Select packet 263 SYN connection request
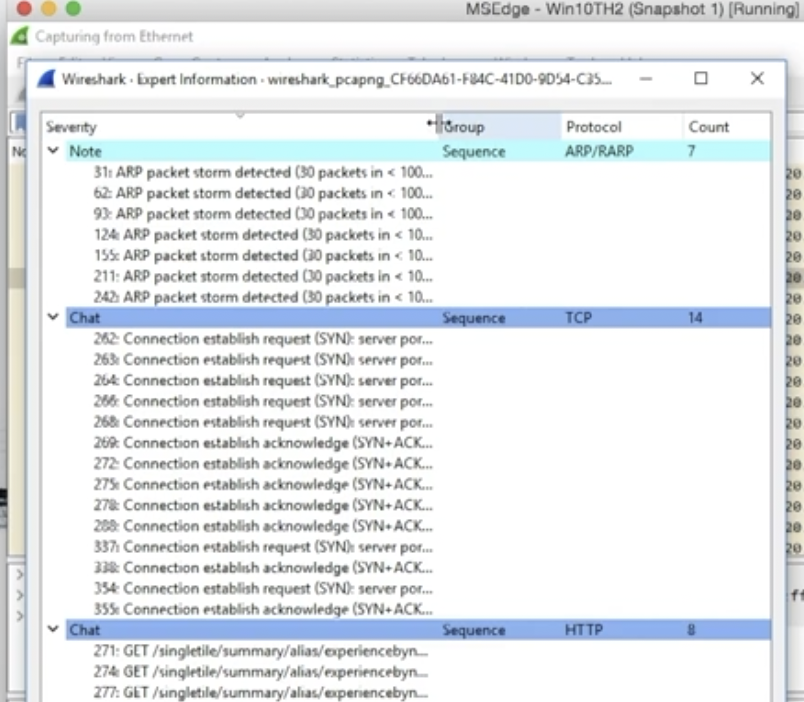 [x=263, y=360]
